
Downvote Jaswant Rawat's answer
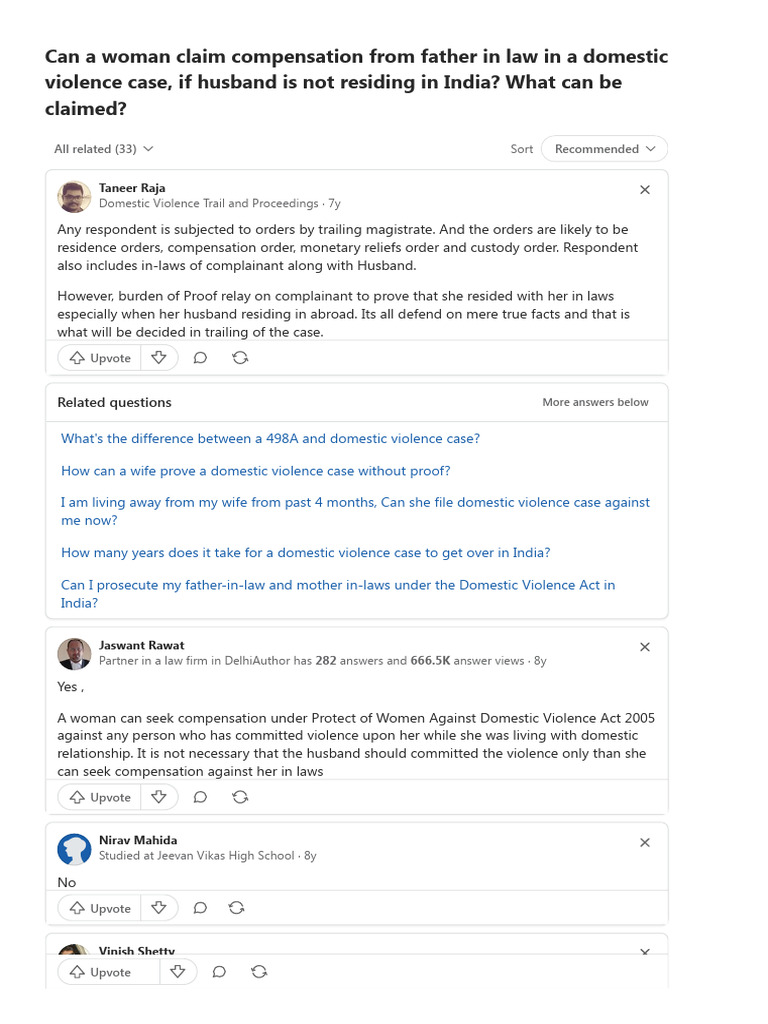point(159,797)
